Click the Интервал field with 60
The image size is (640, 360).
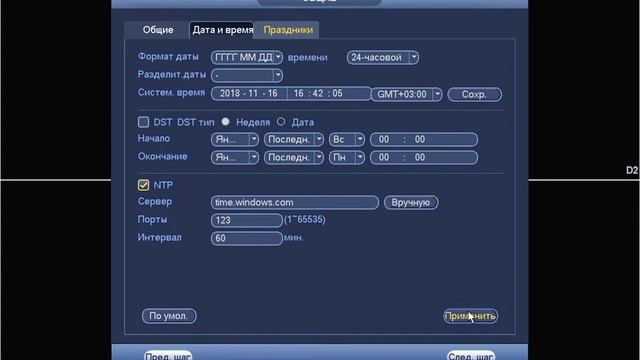pyautogui.click(x=247, y=238)
